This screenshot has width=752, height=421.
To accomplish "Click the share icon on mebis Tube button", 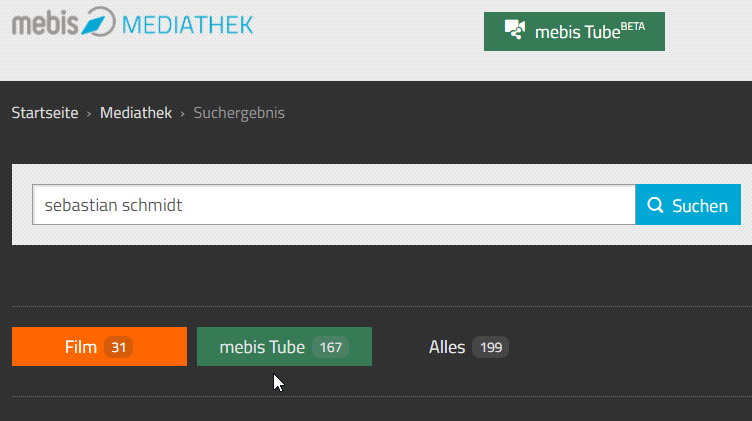I will click(516, 30).
